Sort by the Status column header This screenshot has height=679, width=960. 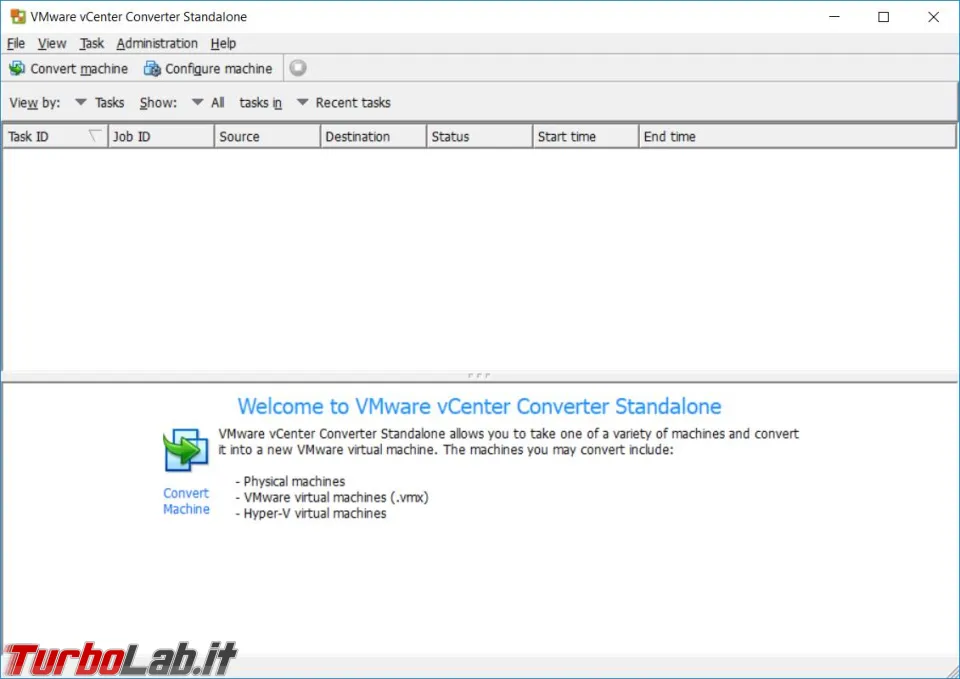coord(479,137)
